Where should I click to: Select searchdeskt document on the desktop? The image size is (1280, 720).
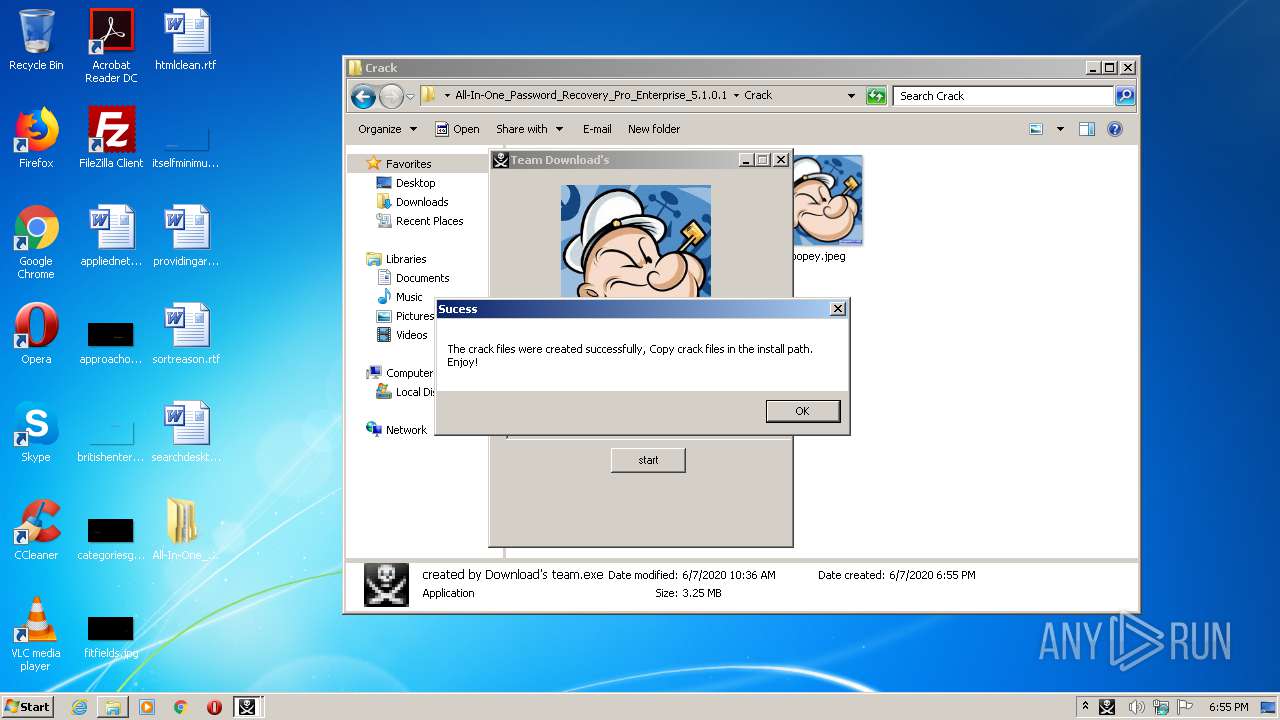pyautogui.click(x=186, y=432)
